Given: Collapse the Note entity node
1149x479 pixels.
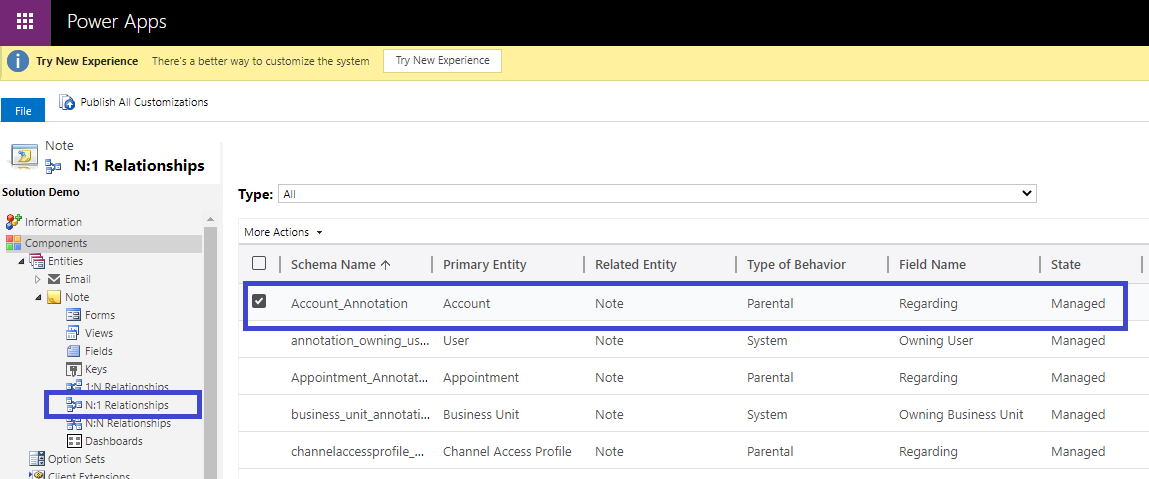Looking at the screenshot, I should click(38, 297).
